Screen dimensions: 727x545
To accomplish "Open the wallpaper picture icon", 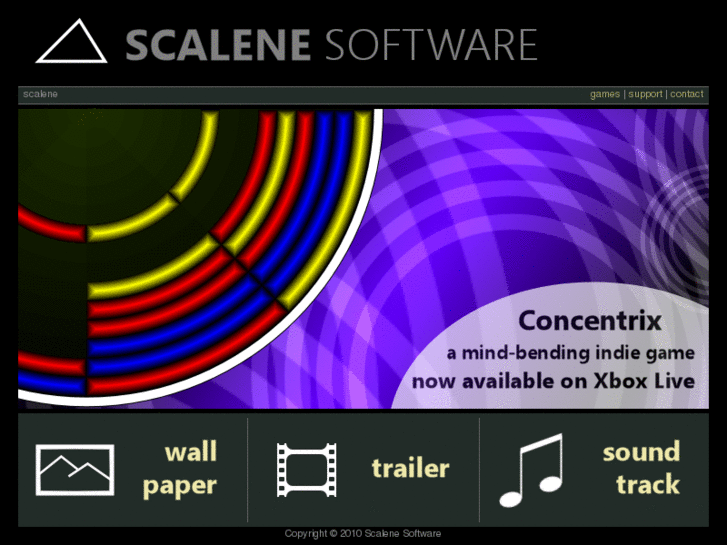I will point(75,470).
